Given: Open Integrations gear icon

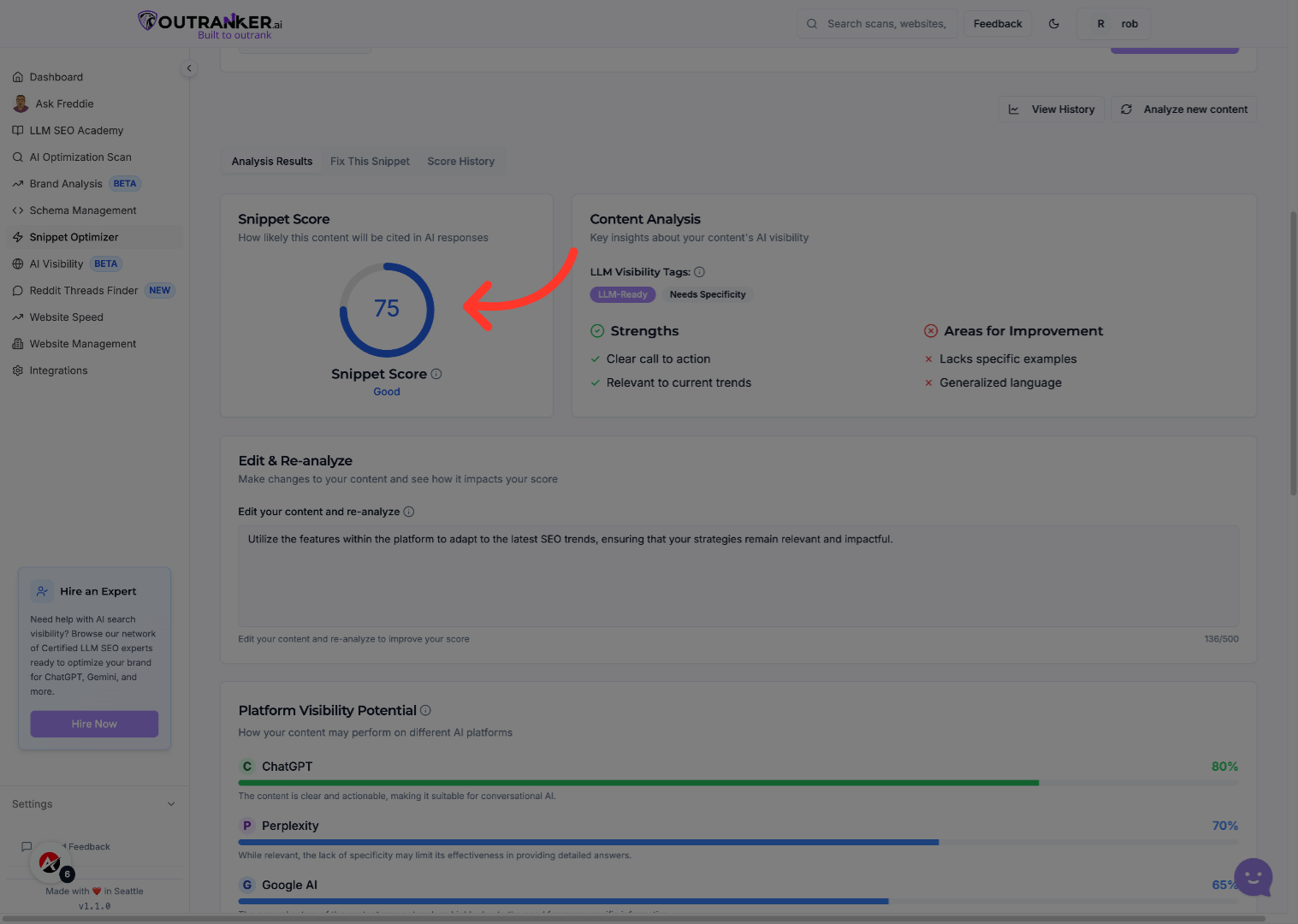Looking at the screenshot, I should coord(18,370).
